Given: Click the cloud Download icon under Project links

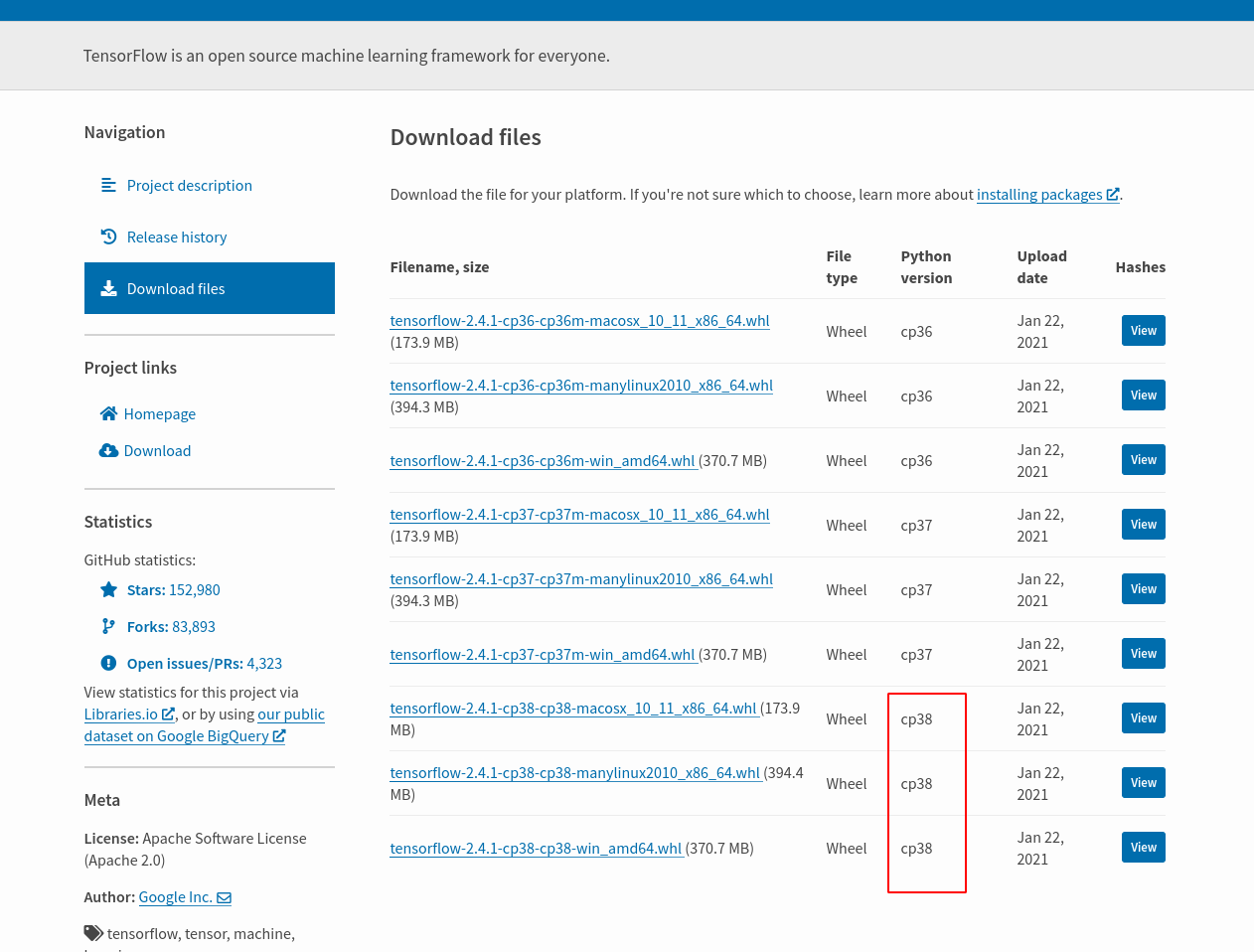Looking at the screenshot, I should pos(108,450).
